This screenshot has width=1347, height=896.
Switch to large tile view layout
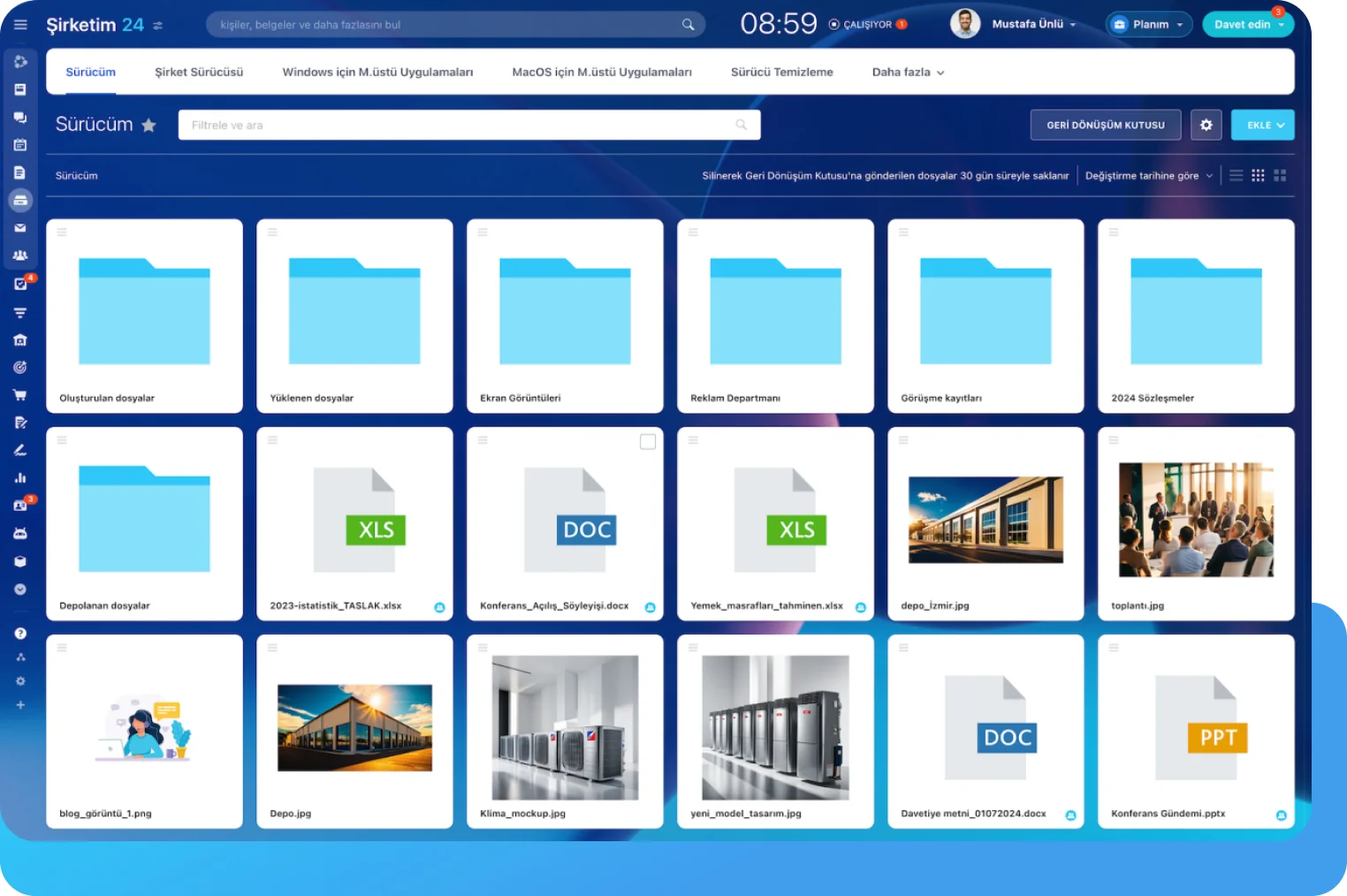[1280, 176]
